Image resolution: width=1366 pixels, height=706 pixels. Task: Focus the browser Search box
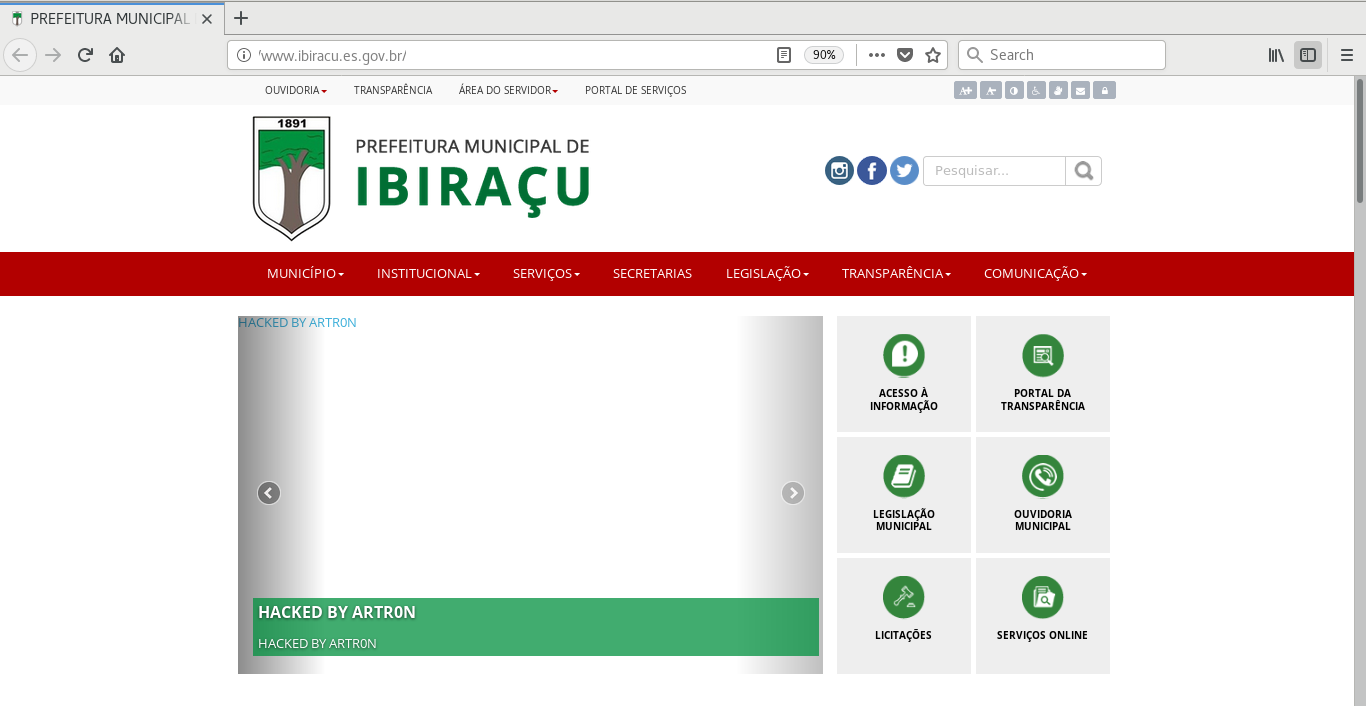1062,55
